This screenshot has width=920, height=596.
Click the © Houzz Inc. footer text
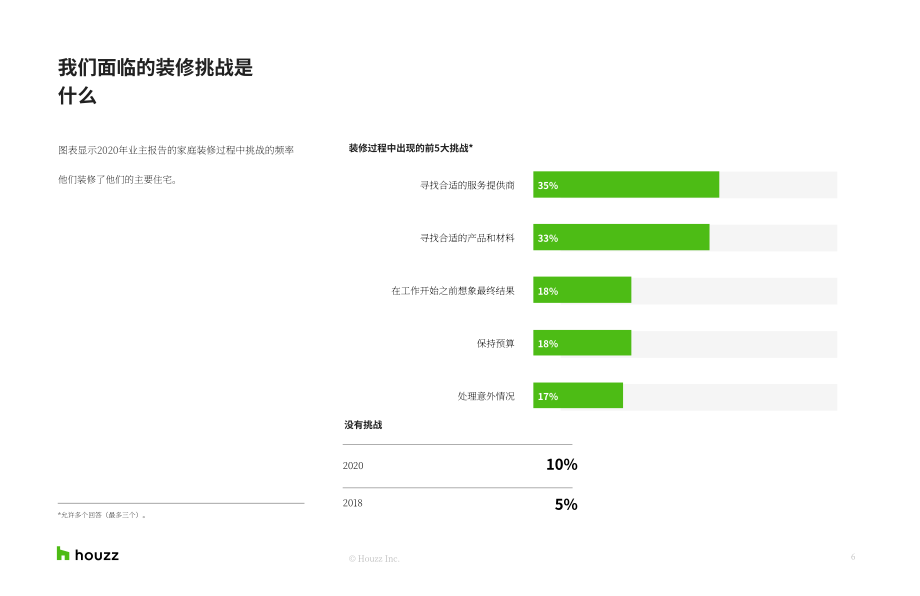[374, 558]
